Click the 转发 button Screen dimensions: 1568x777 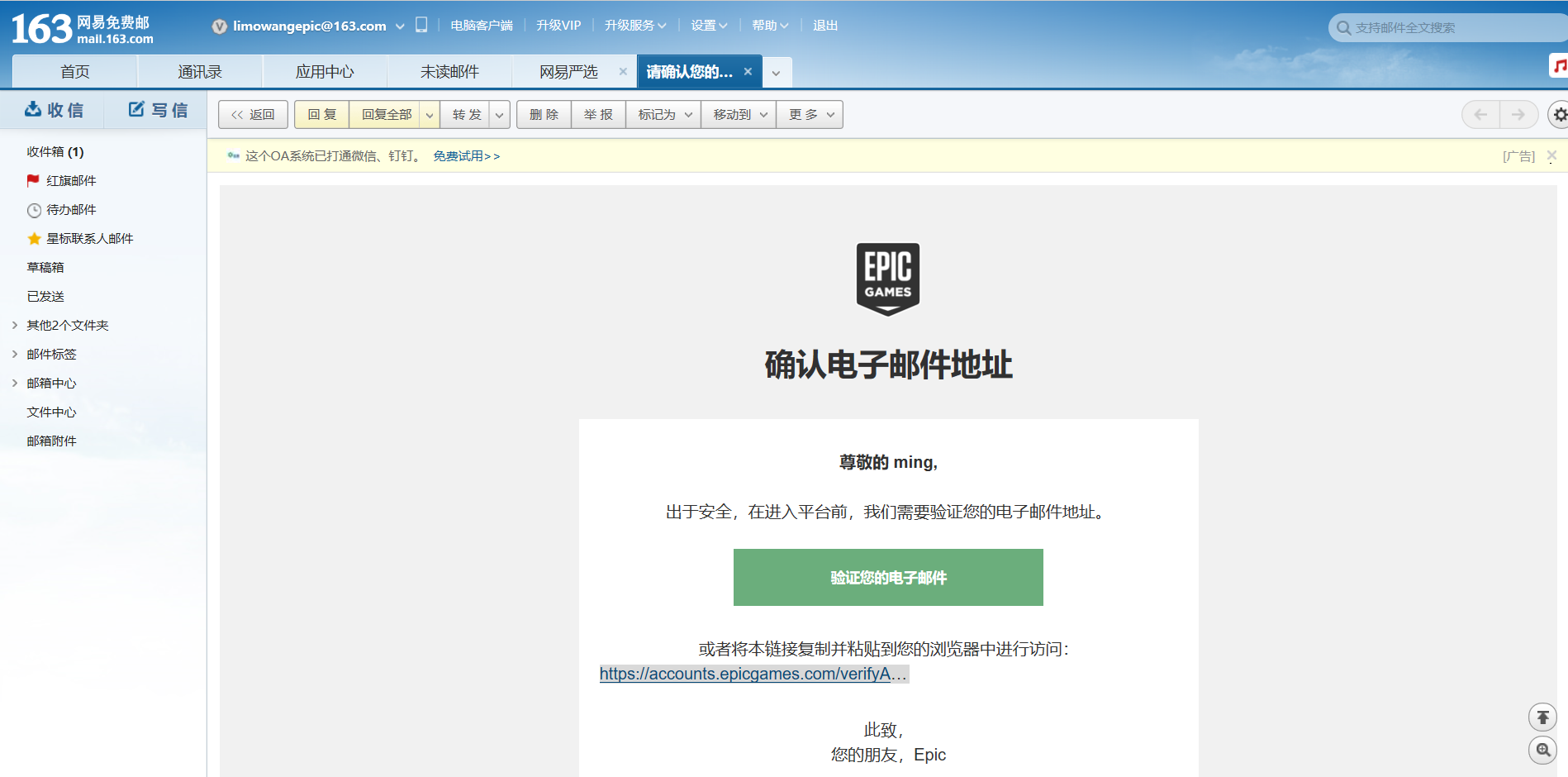[x=466, y=115]
